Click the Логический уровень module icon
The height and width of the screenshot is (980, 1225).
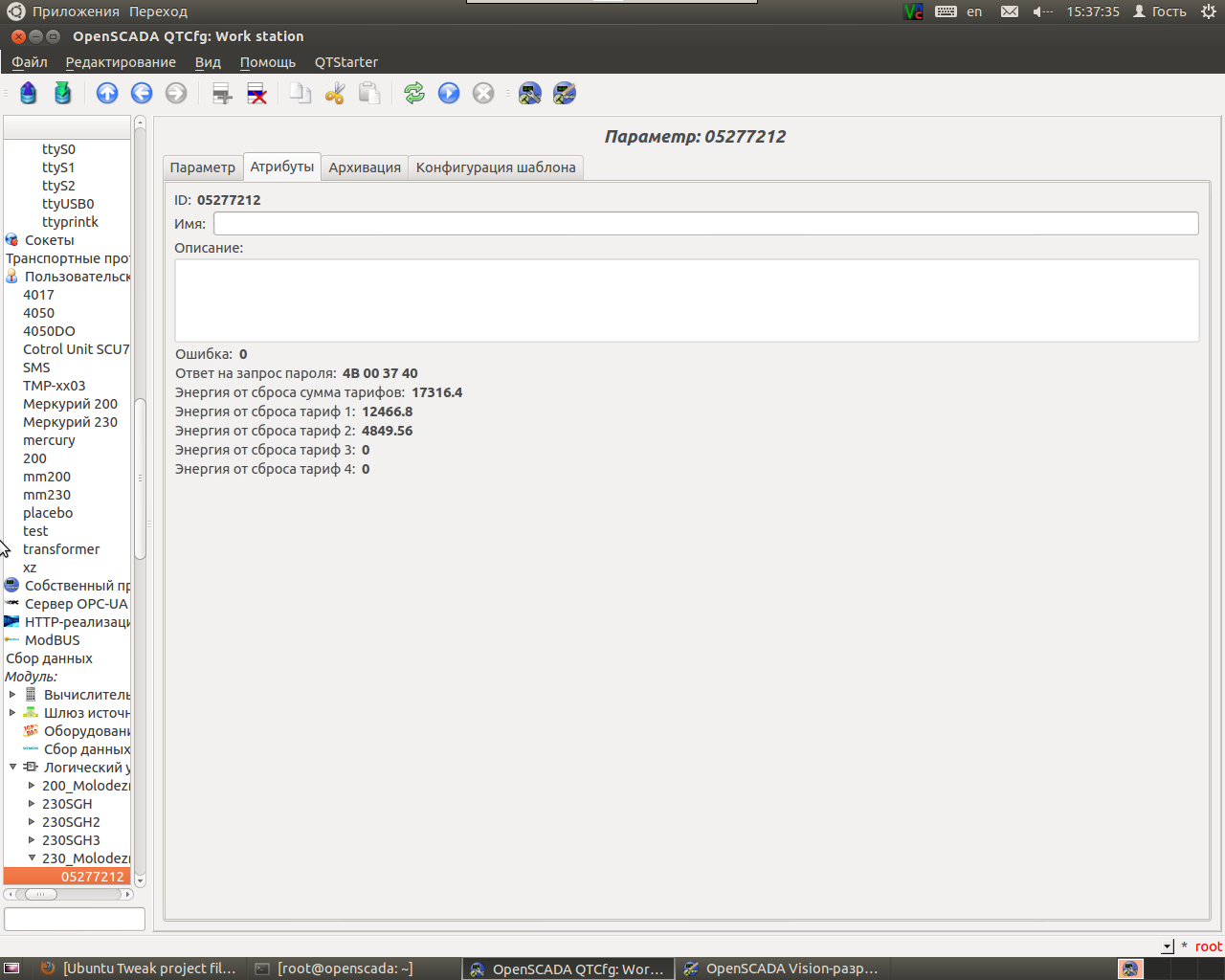pos(31,768)
